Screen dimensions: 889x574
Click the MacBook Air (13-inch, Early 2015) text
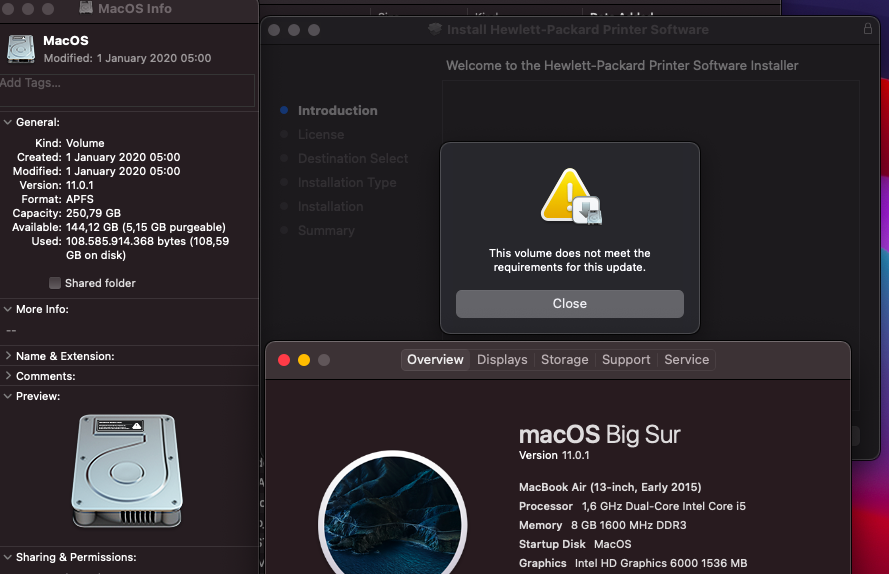point(610,487)
